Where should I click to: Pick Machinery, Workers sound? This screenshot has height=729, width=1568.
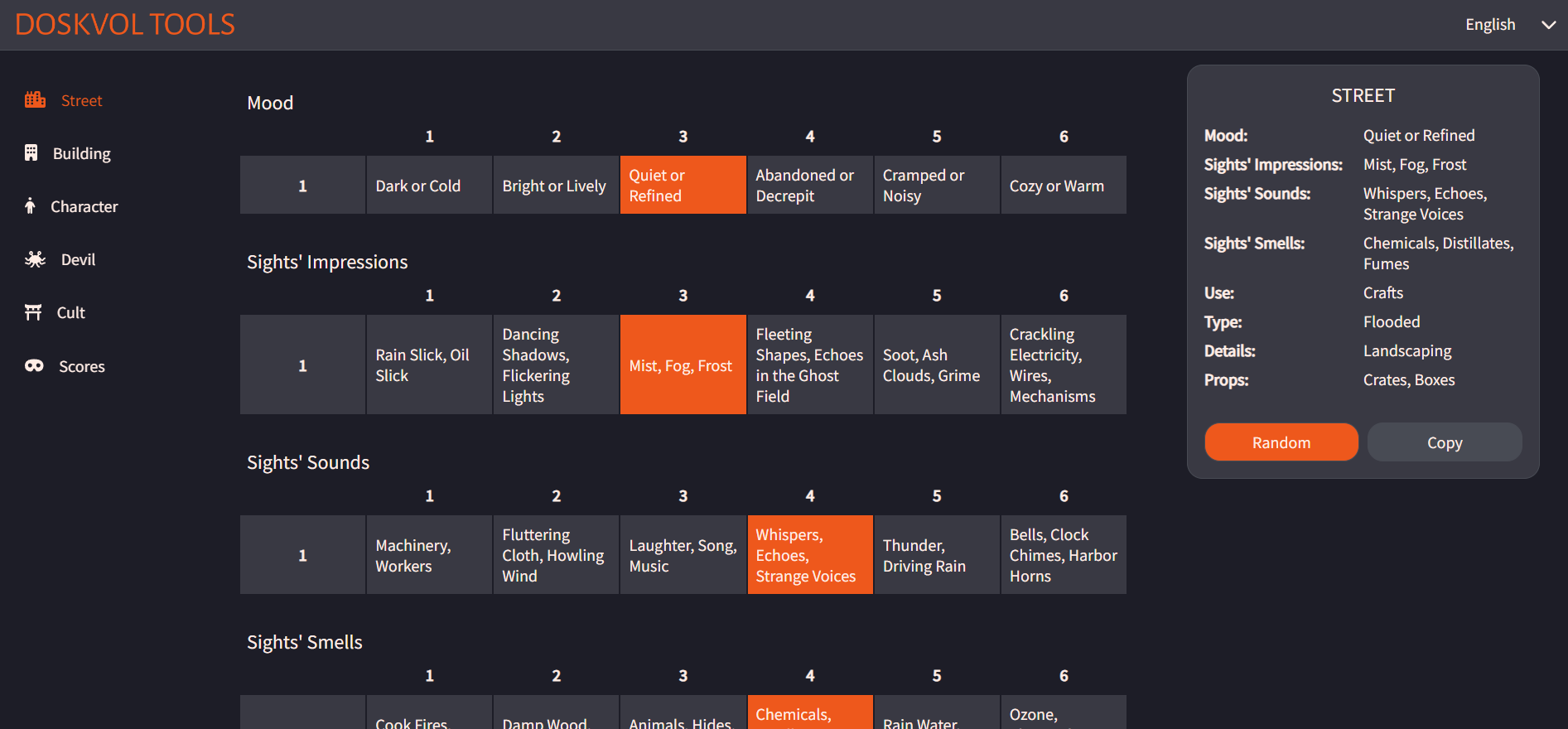coord(429,555)
